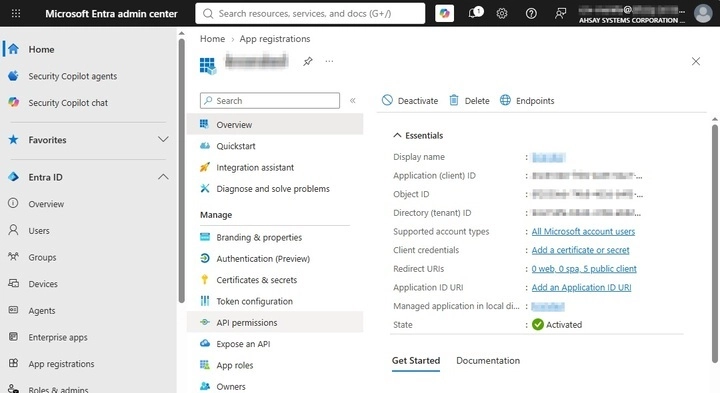
Task: Open Security Copilot agents
Action: click(73, 76)
